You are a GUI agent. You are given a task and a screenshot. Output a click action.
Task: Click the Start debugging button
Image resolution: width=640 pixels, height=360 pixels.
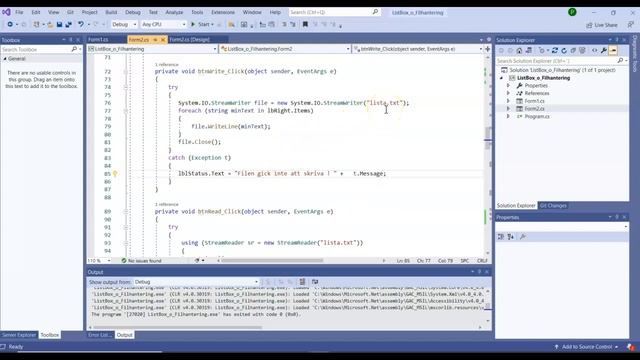click(202, 24)
